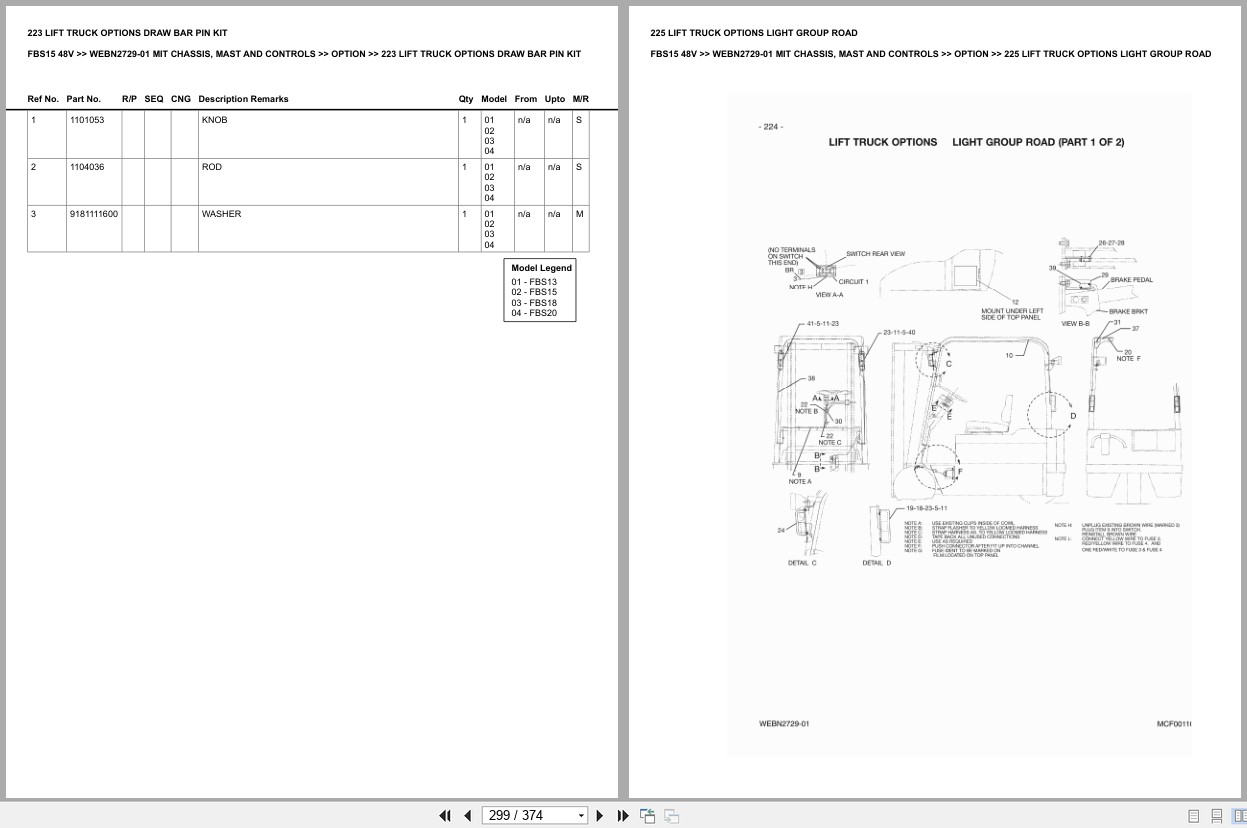Select the WASHER description cell

(326, 229)
